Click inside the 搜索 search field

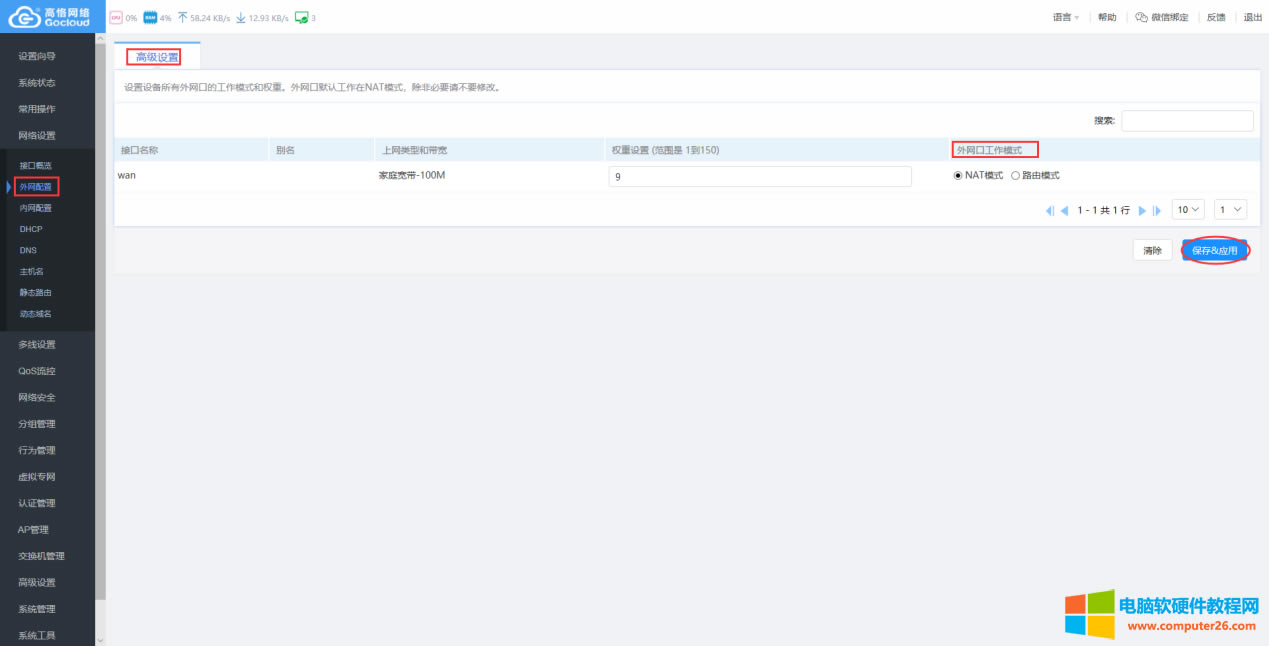point(1187,120)
